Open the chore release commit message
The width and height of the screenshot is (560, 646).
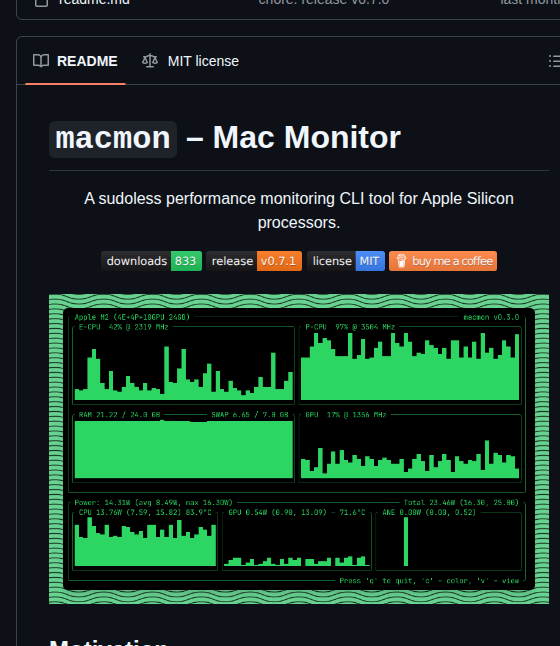tap(323, 2)
